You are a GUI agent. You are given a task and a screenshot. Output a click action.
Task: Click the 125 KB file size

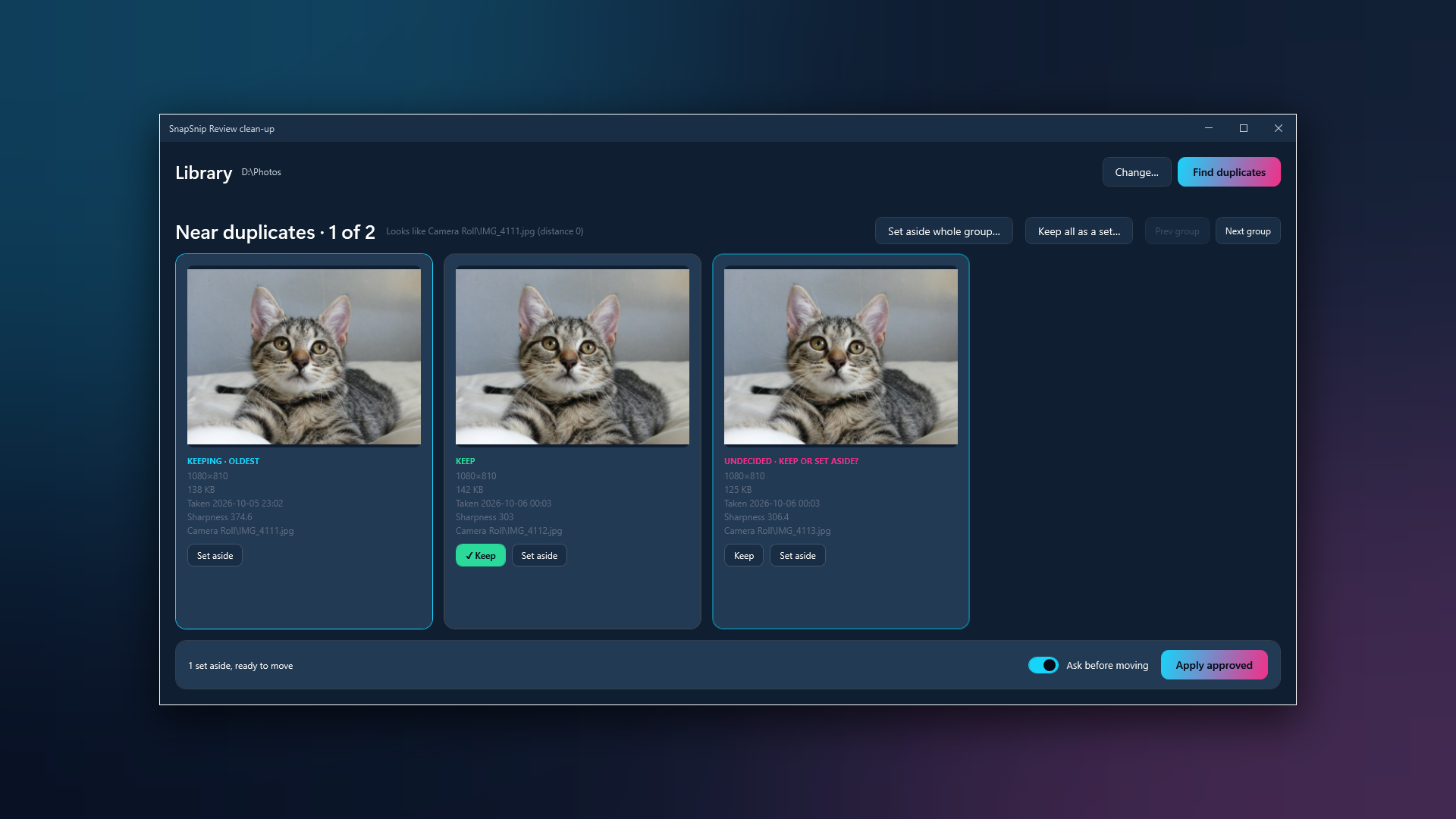(738, 490)
